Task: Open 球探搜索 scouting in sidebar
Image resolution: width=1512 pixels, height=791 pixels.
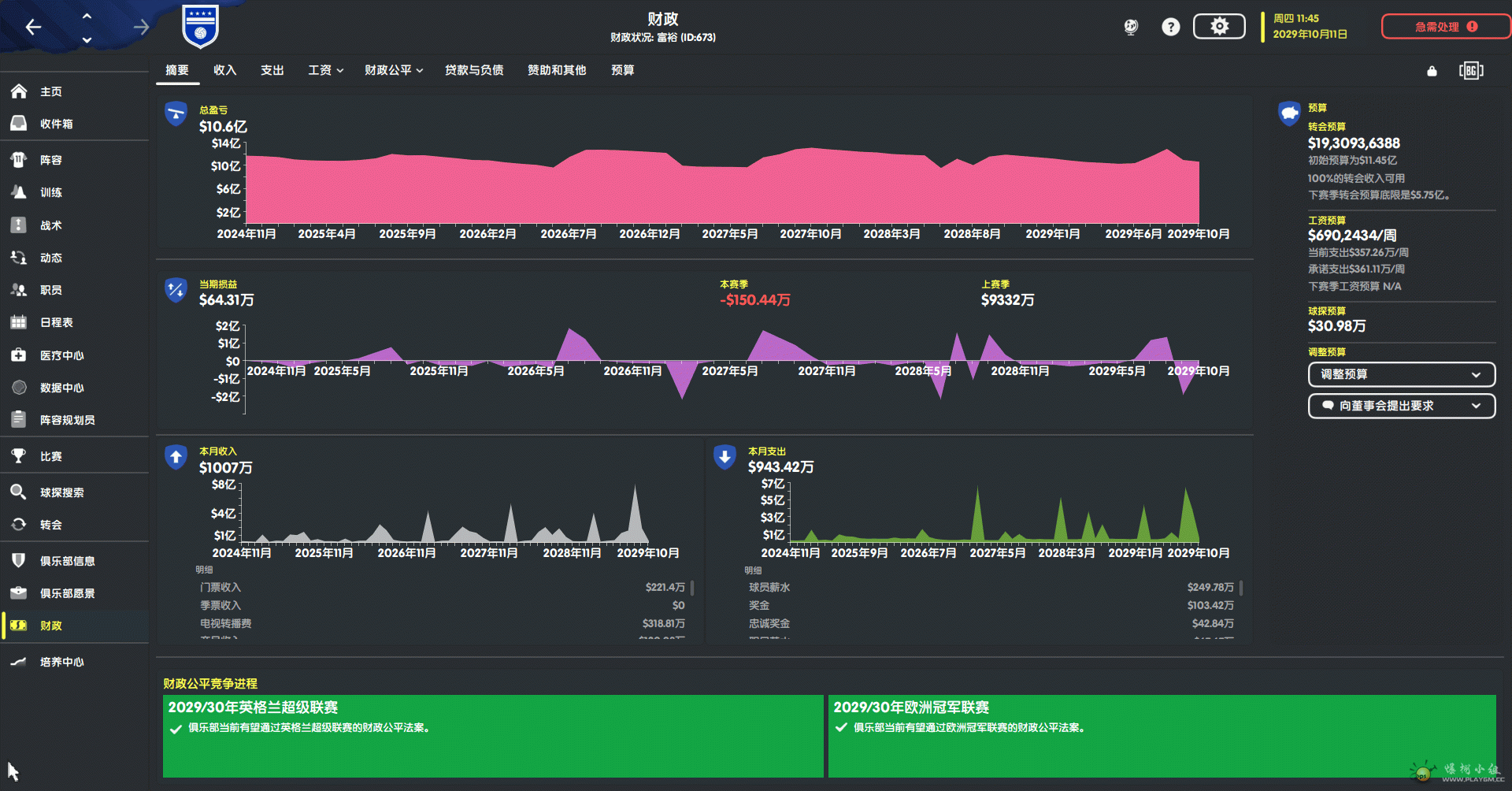Action: pyautogui.click(x=74, y=492)
